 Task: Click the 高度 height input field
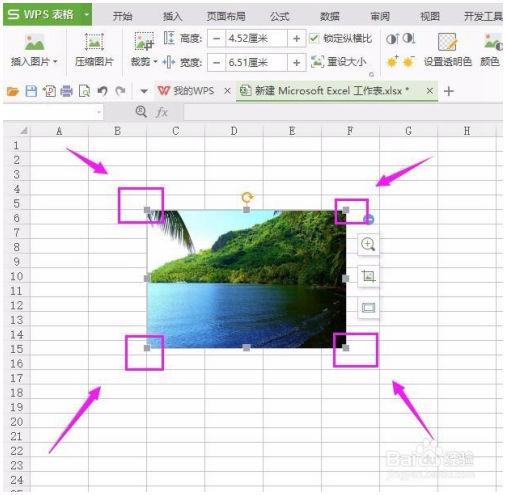(x=256, y=39)
